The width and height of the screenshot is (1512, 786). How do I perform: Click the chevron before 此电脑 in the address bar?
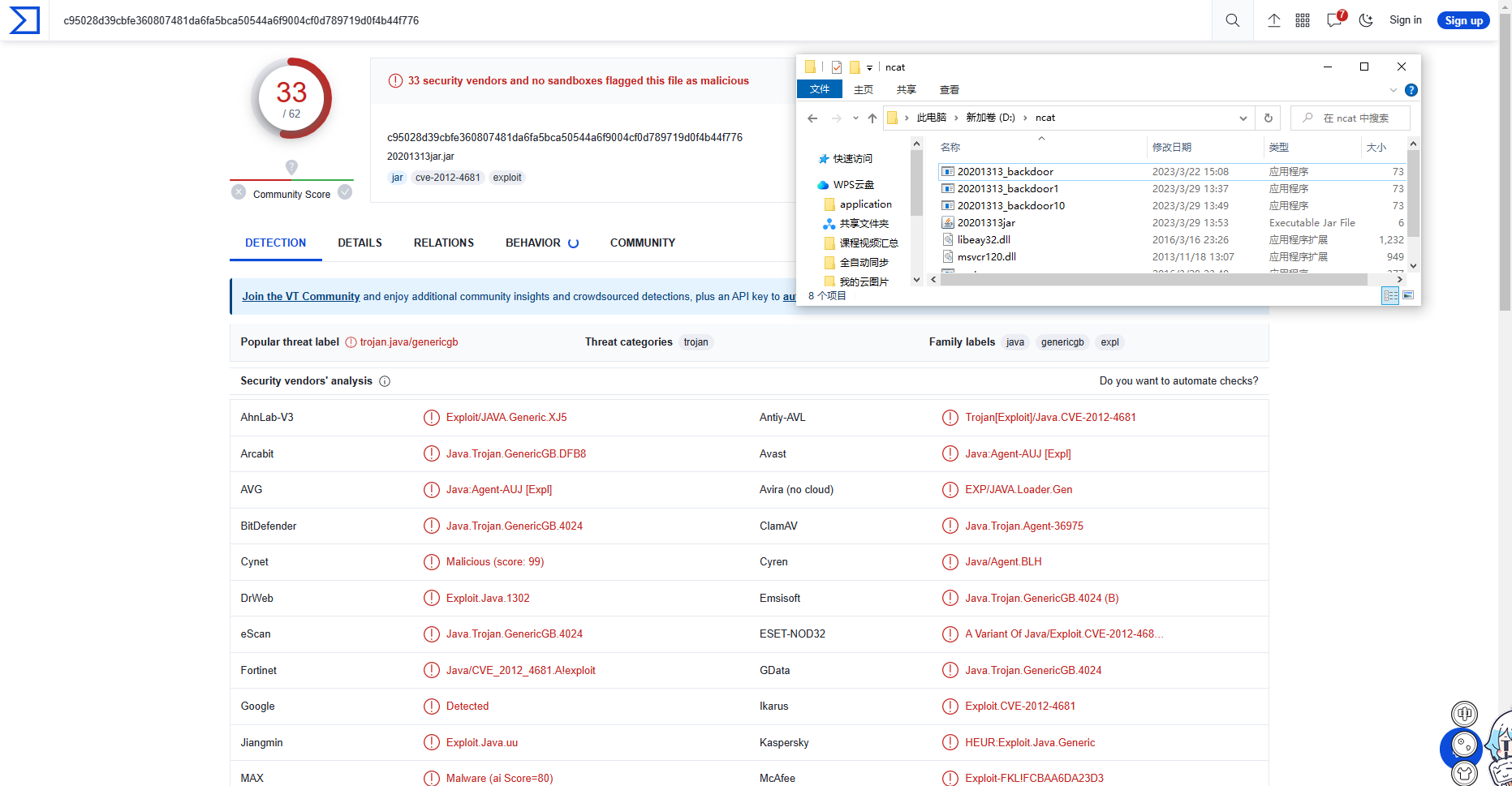(x=907, y=118)
